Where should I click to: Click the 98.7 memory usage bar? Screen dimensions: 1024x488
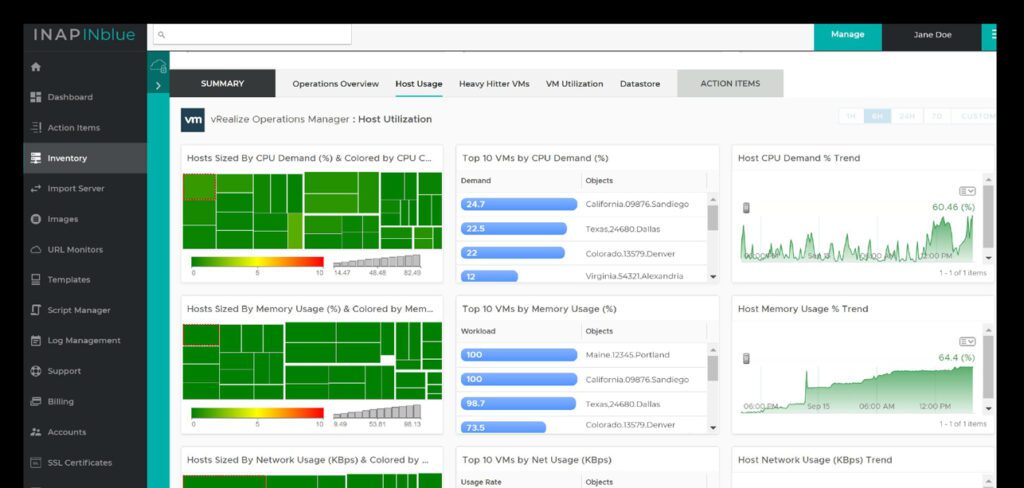[519, 404]
